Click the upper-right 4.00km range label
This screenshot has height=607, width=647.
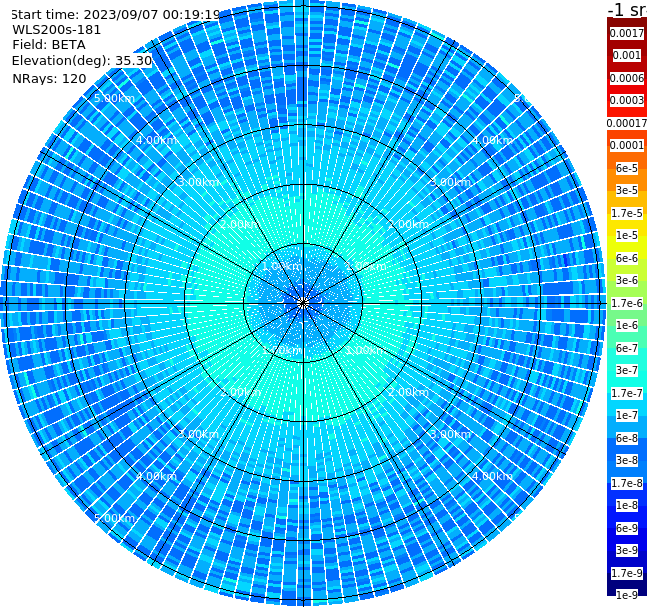tap(492, 140)
